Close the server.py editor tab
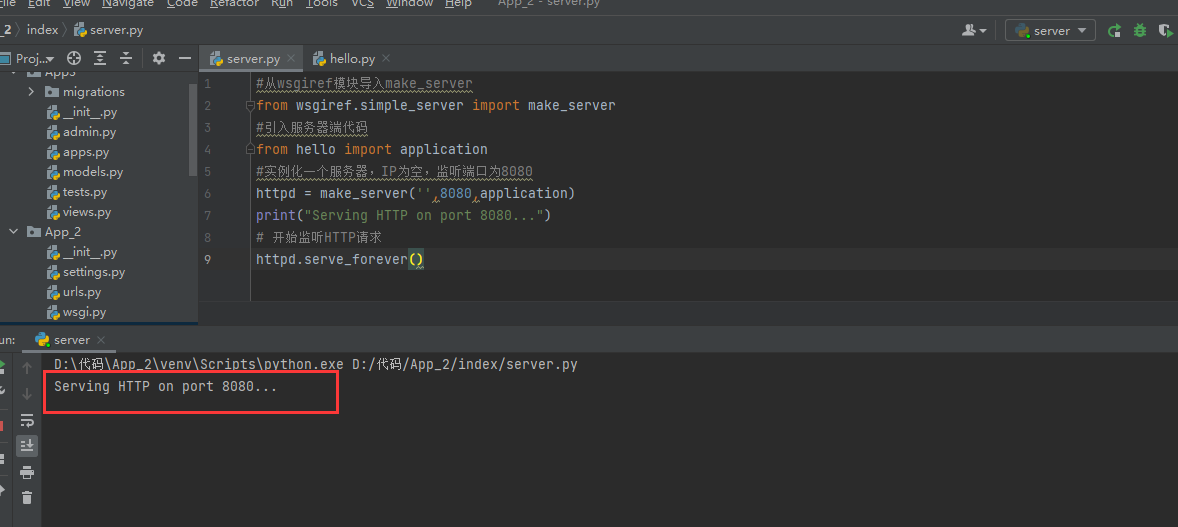 (291, 59)
